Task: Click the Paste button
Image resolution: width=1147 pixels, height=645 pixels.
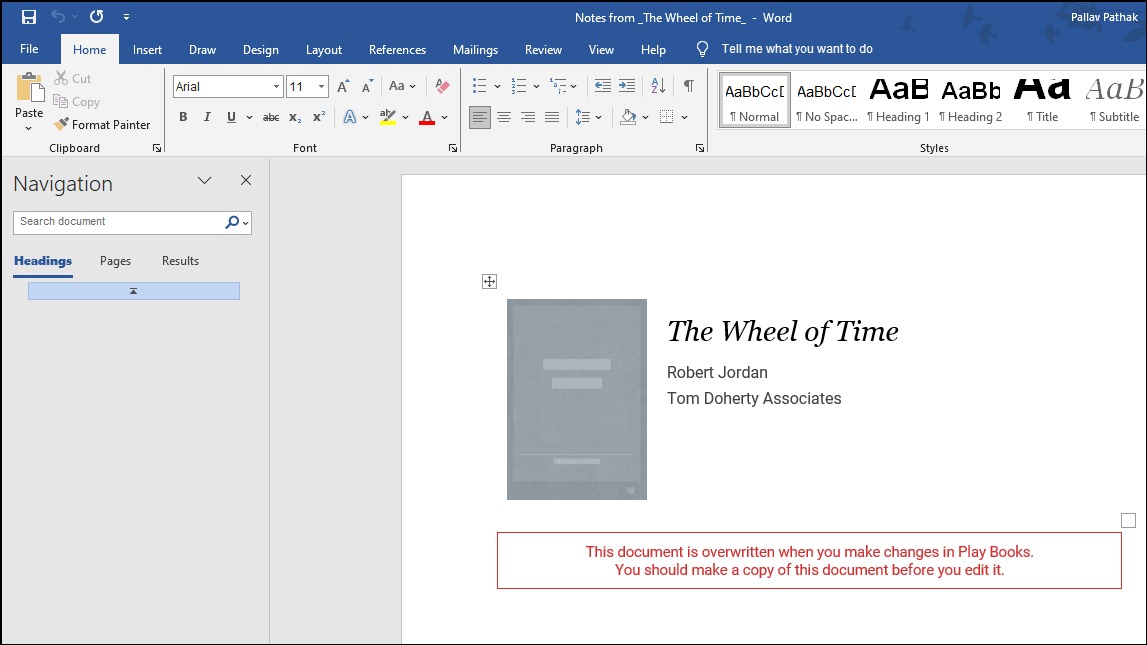Action: click(x=29, y=102)
